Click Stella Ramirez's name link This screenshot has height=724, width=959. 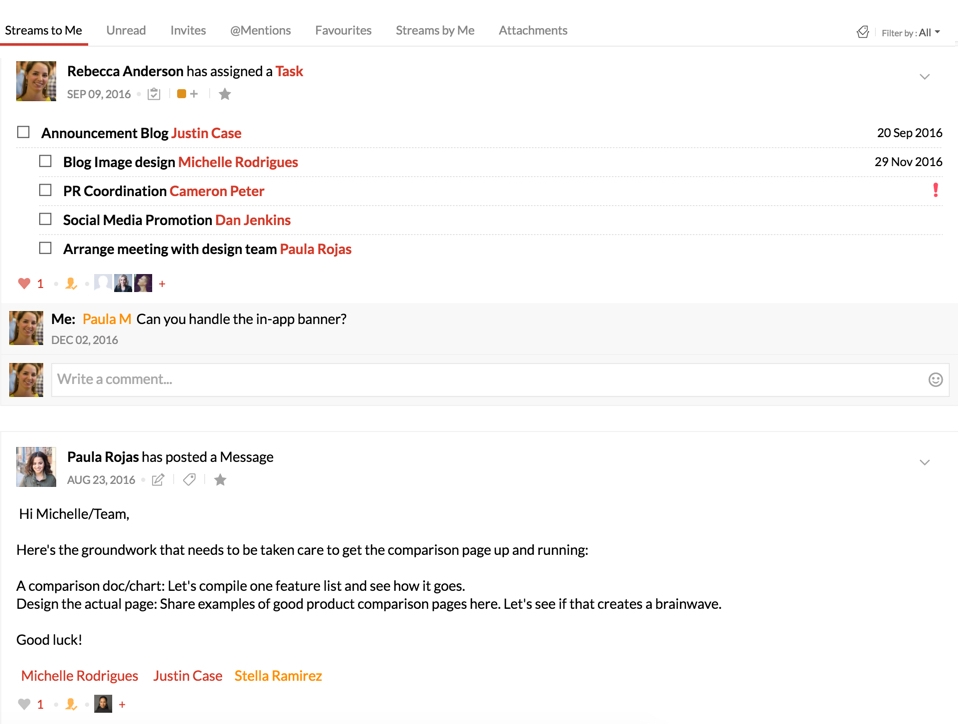(x=278, y=676)
